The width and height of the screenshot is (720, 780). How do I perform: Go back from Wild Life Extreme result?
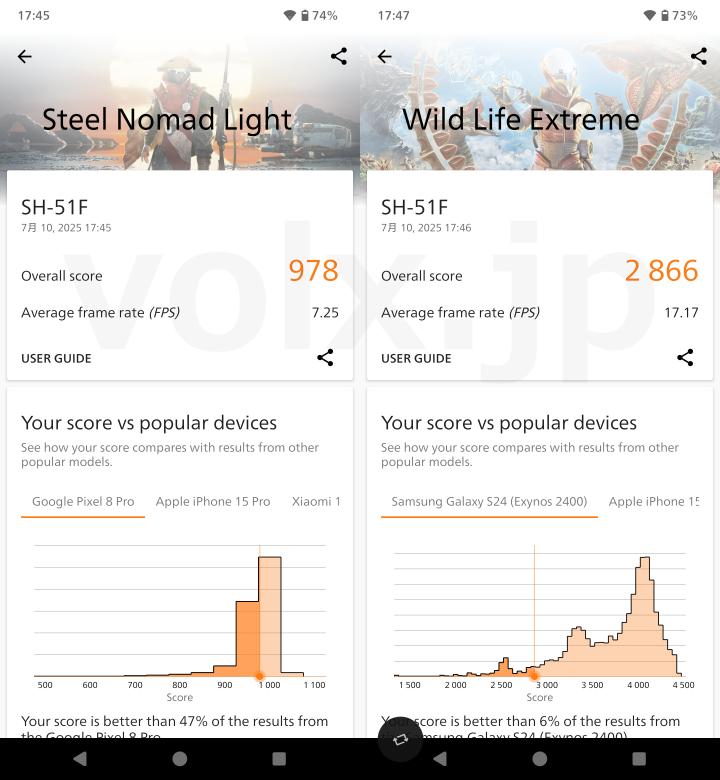(385, 57)
